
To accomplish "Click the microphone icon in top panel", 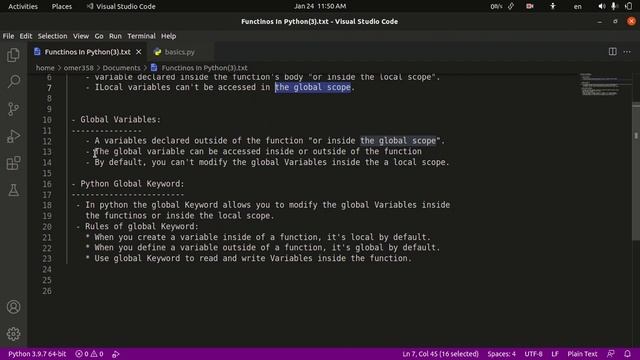I will coord(613,6).
